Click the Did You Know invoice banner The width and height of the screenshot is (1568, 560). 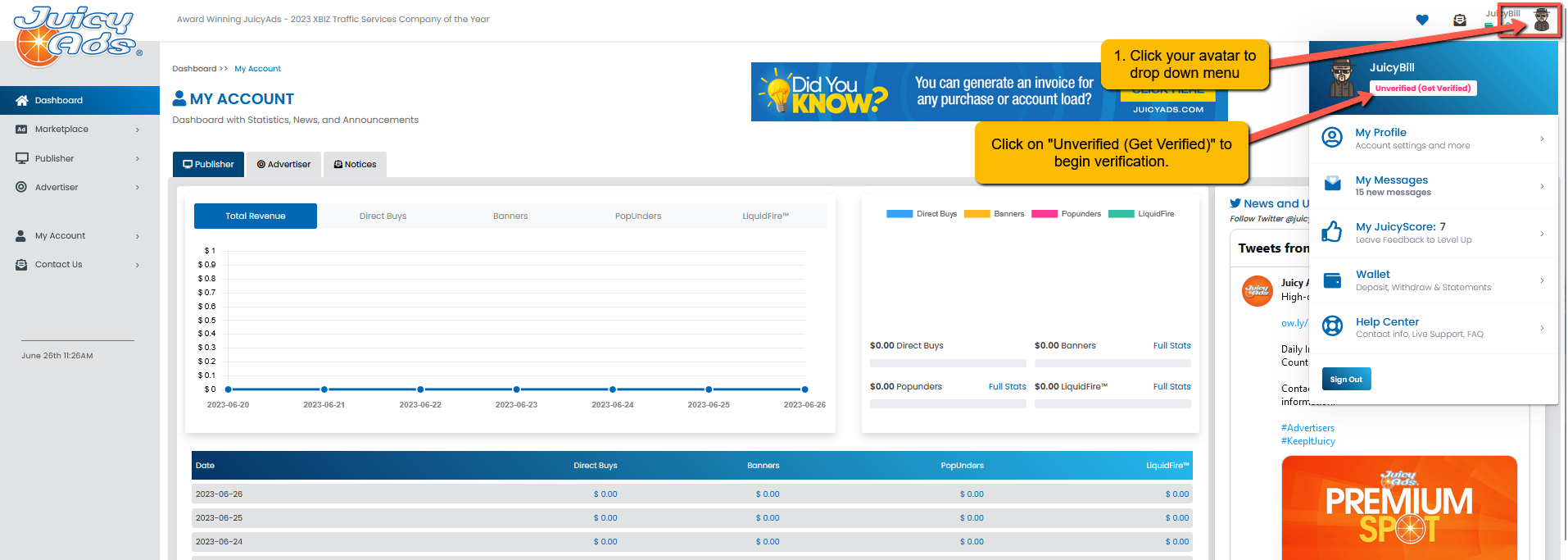[989, 92]
